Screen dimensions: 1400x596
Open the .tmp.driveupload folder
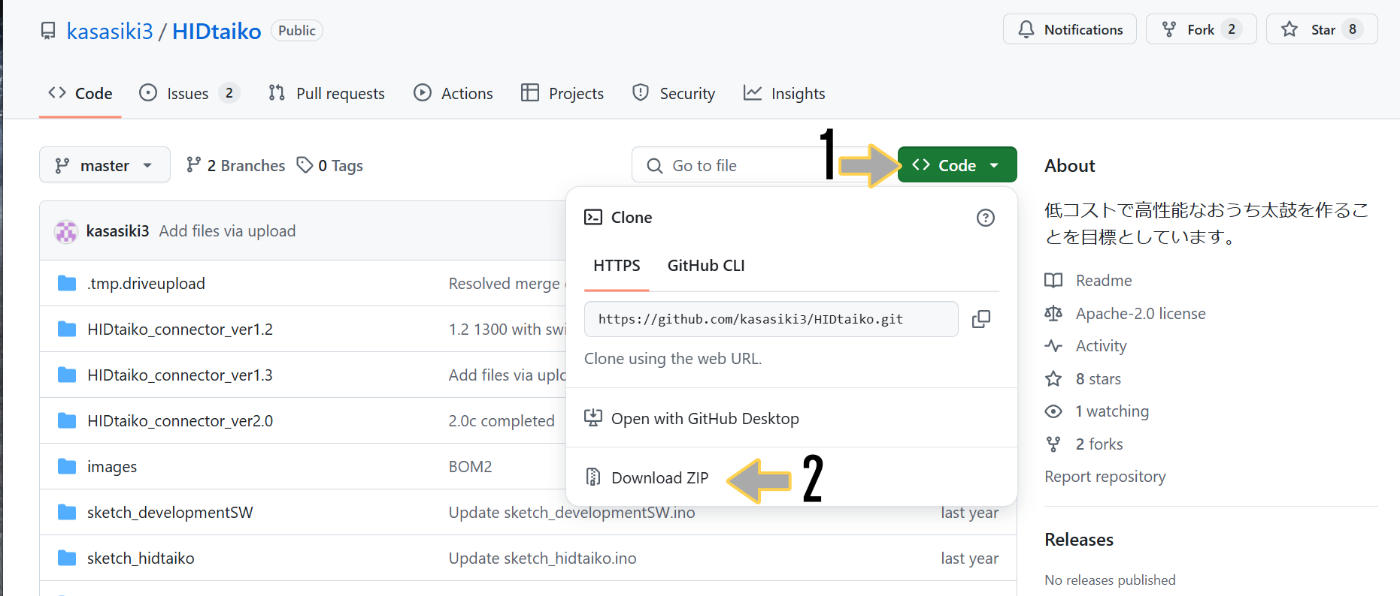click(x=146, y=283)
